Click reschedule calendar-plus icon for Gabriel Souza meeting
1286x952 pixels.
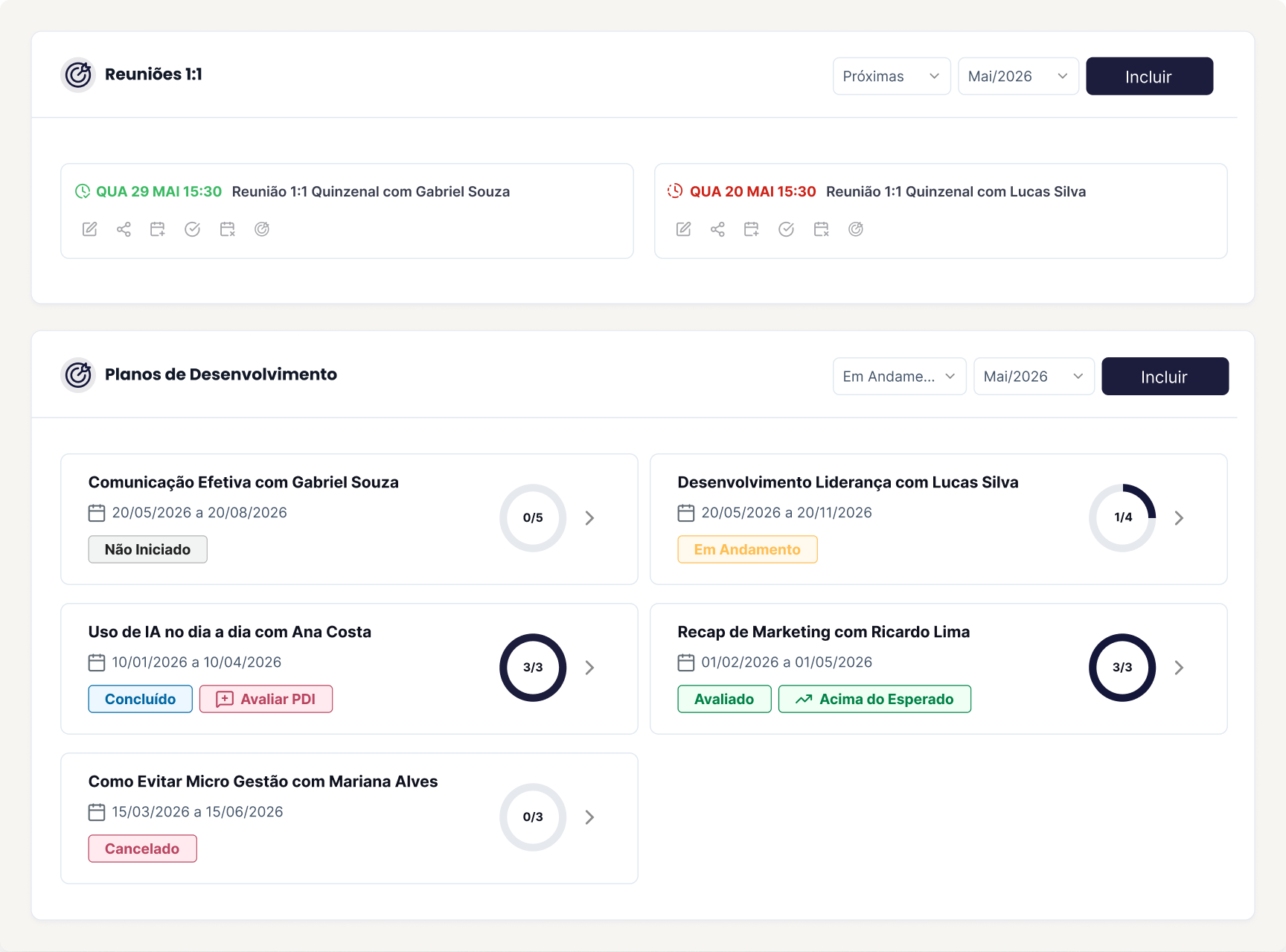(x=158, y=229)
